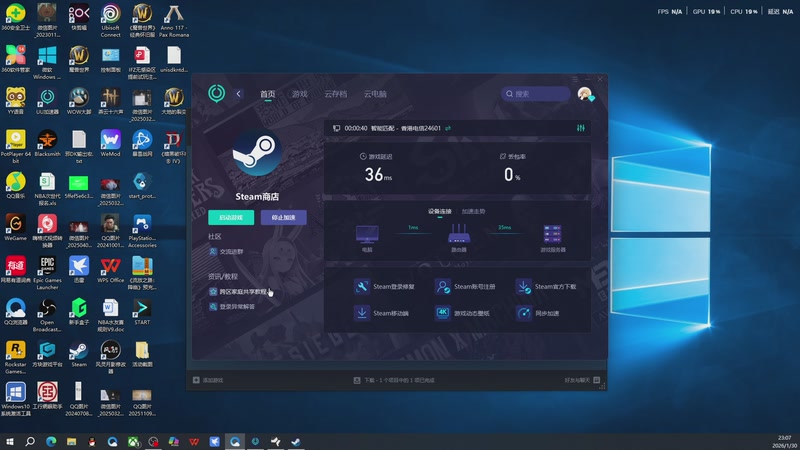800x450 pixels.
Task: Click the computer device icon
Action: coord(367,235)
